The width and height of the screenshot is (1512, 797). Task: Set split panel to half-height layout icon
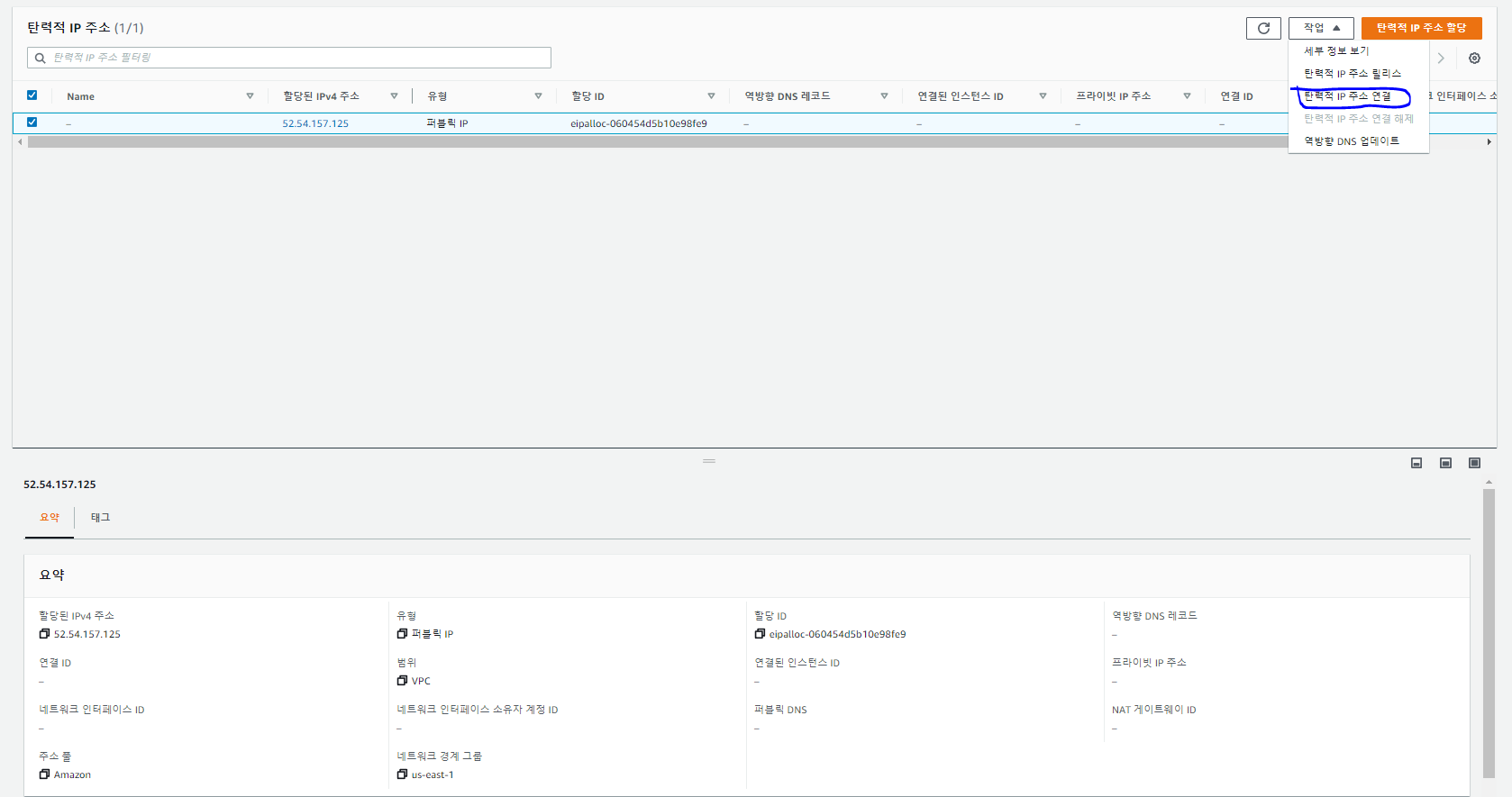[x=1445, y=463]
